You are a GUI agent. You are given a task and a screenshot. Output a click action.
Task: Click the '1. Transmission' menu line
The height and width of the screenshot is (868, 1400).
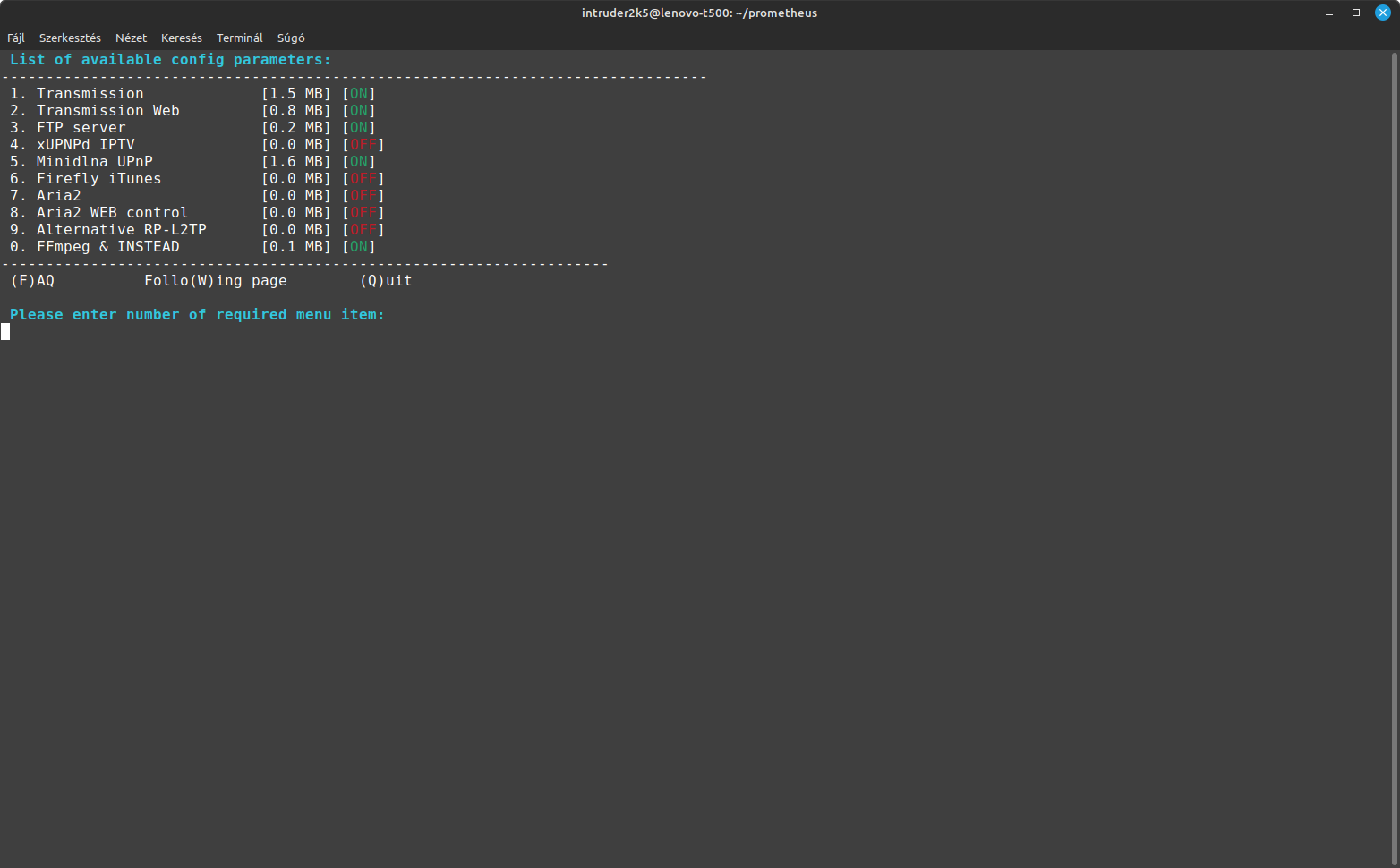click(192, 94)
